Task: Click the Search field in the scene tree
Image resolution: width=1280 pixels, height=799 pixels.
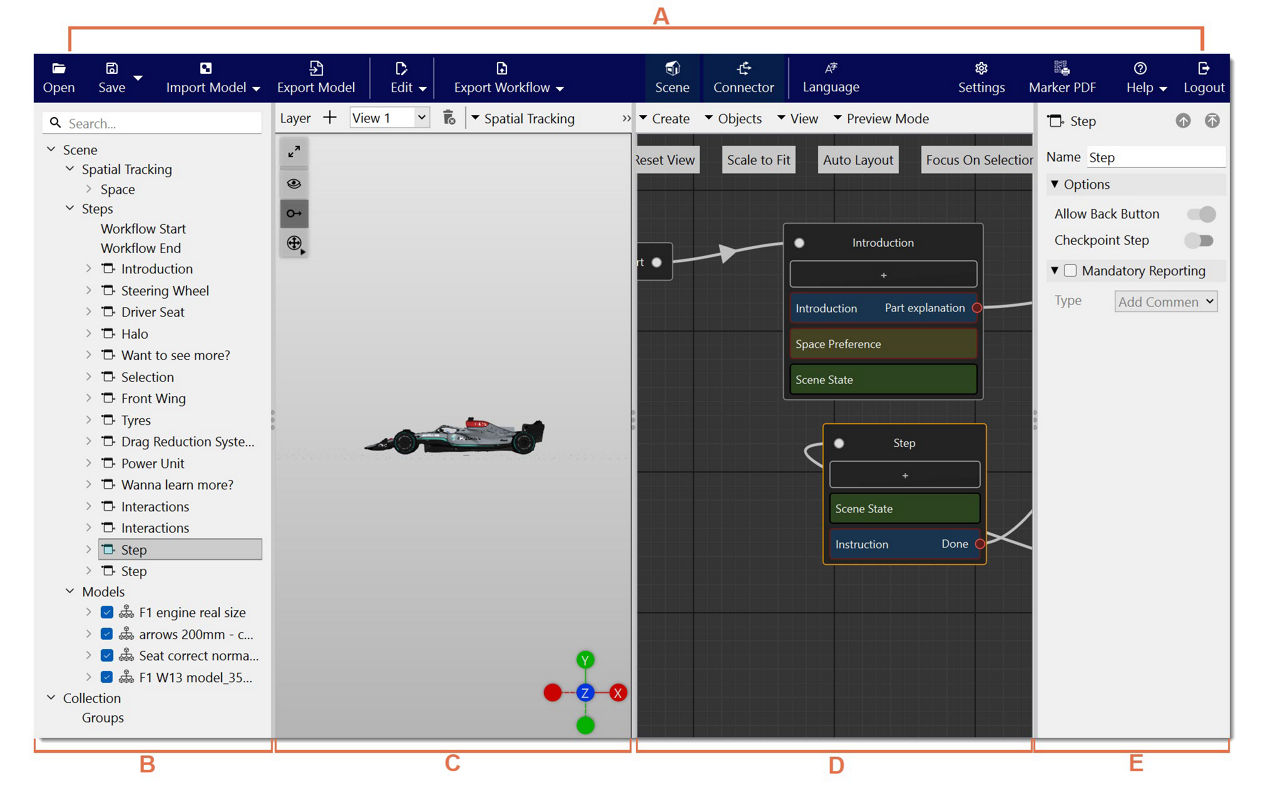Action: pos(153,123)
